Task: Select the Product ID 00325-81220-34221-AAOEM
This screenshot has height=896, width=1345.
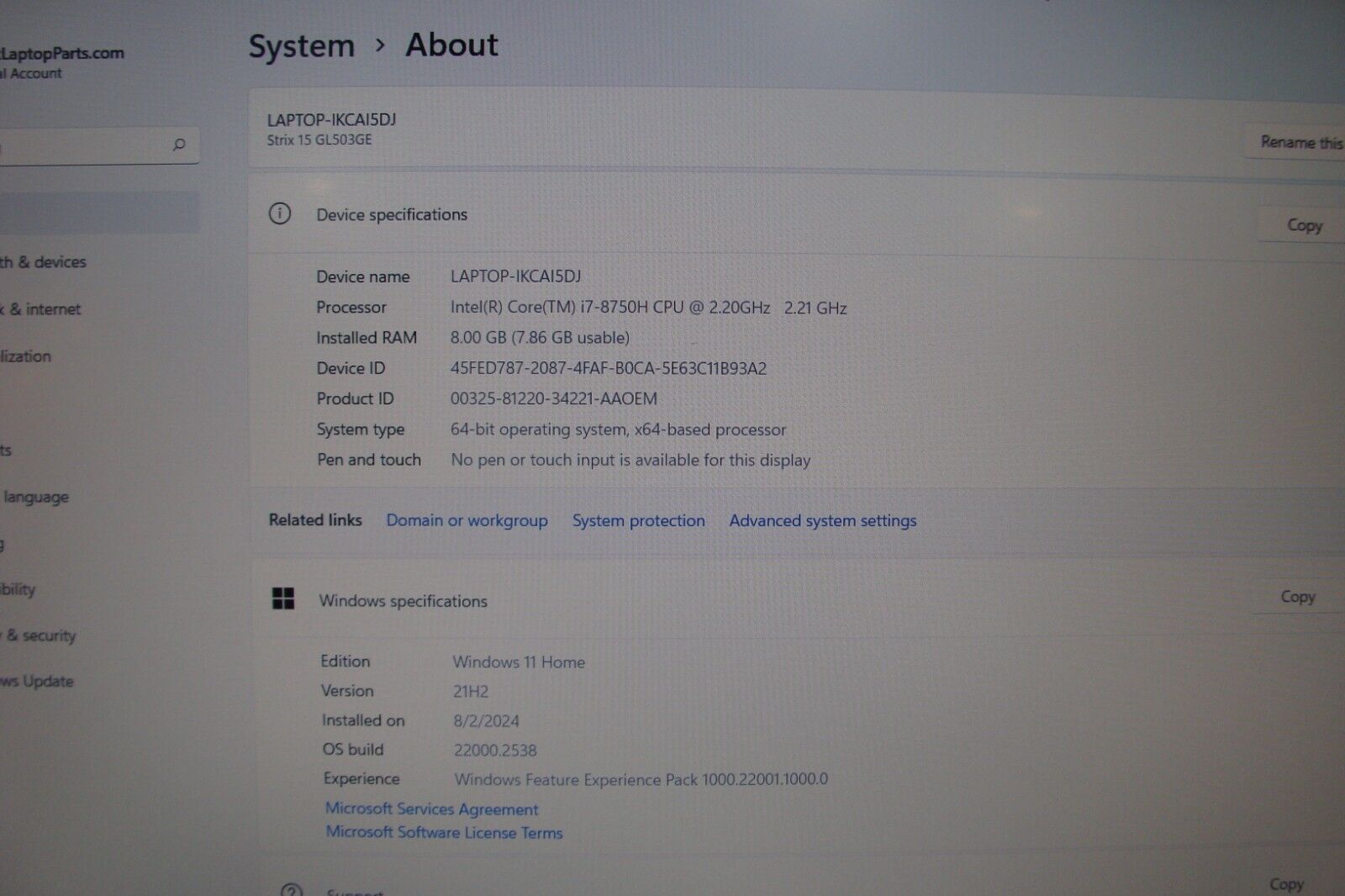Action: 553,398
